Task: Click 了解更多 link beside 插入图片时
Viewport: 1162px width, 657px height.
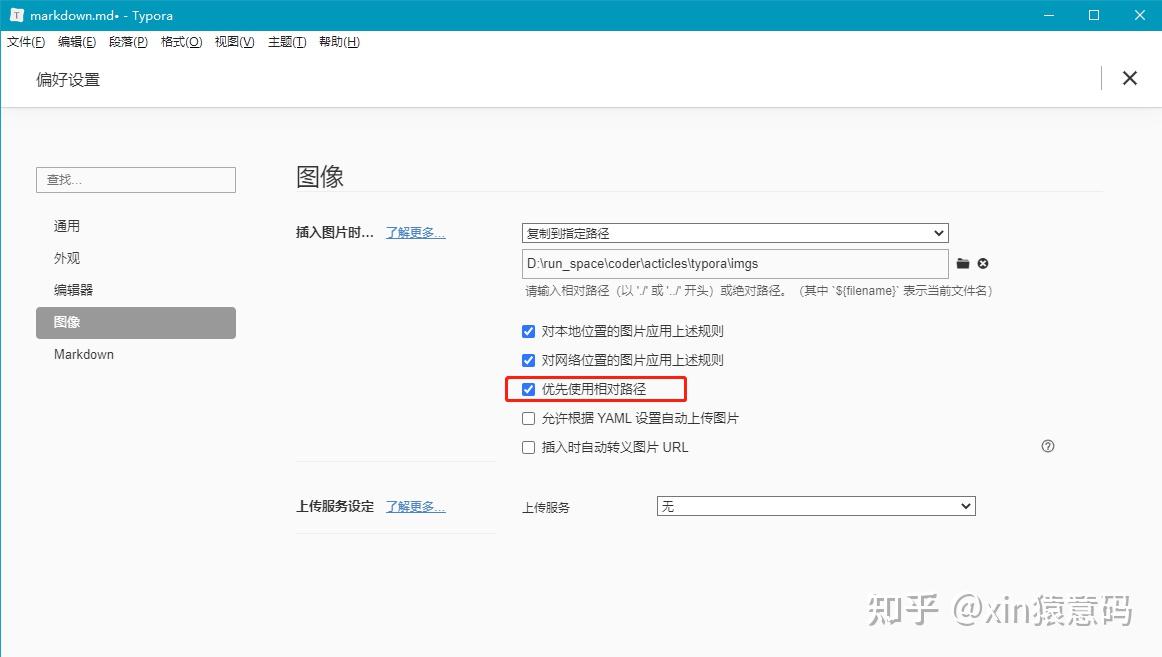Action: pos(415,232)
